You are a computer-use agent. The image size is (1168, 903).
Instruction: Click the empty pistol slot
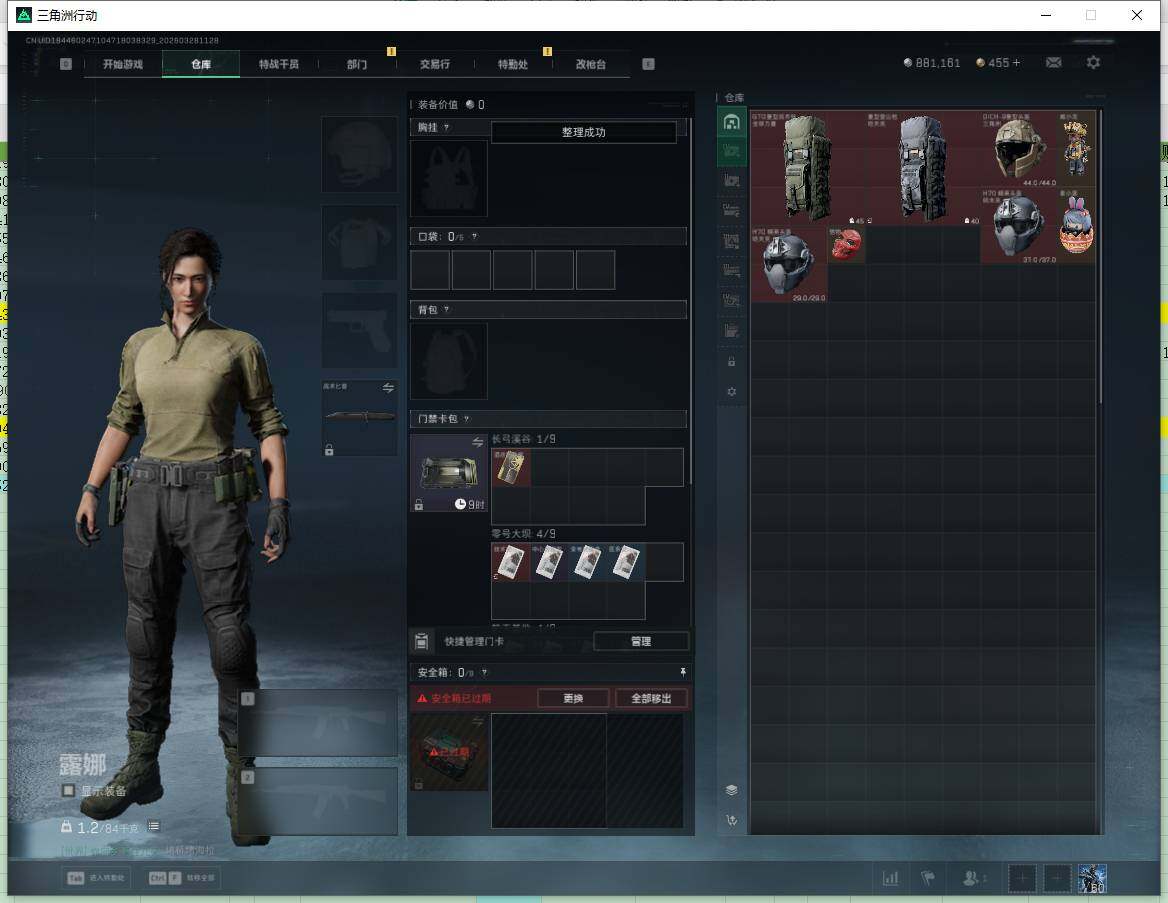tap(359, 330)
